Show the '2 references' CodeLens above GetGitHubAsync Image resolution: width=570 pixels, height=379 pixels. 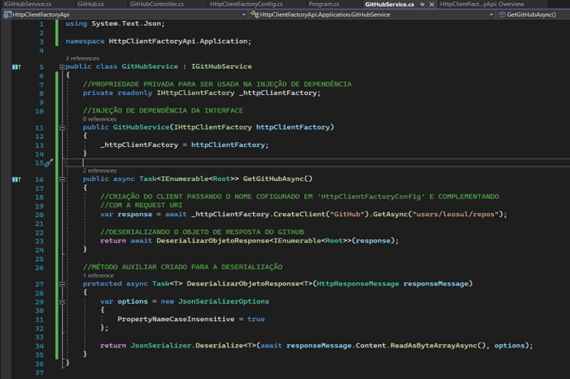pos(99,171)
